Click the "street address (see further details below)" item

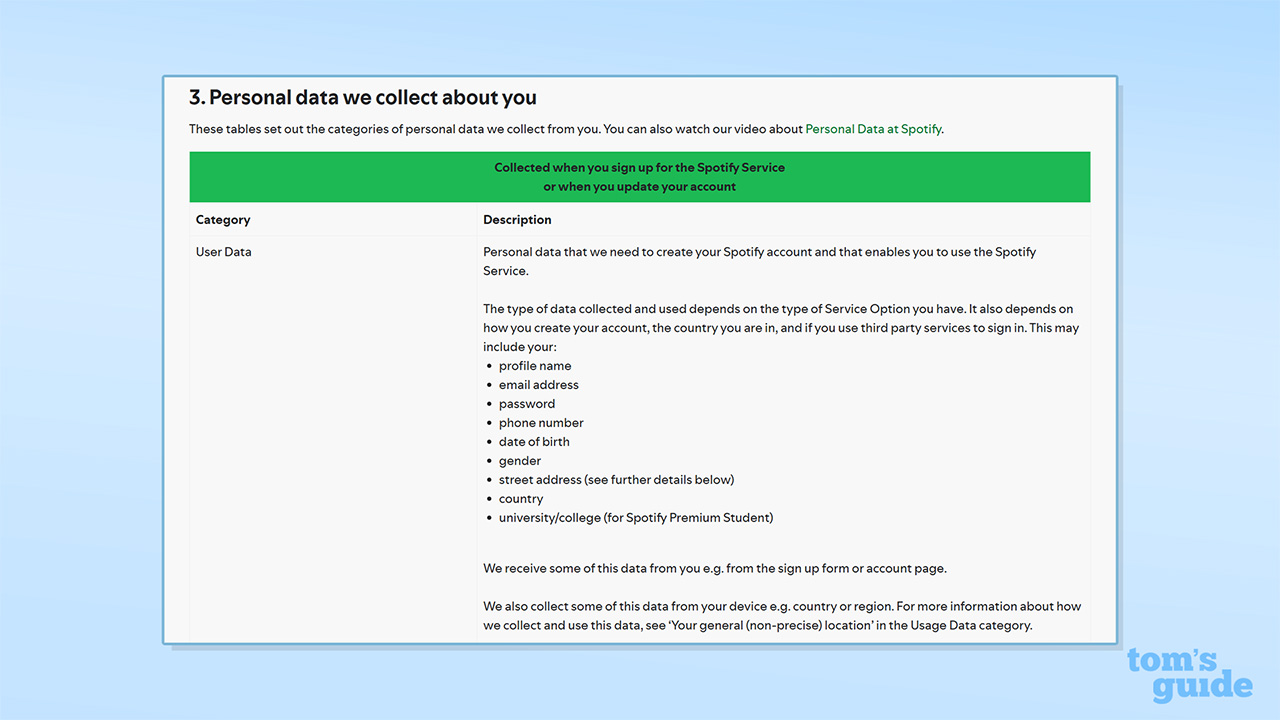click(616, 480)
